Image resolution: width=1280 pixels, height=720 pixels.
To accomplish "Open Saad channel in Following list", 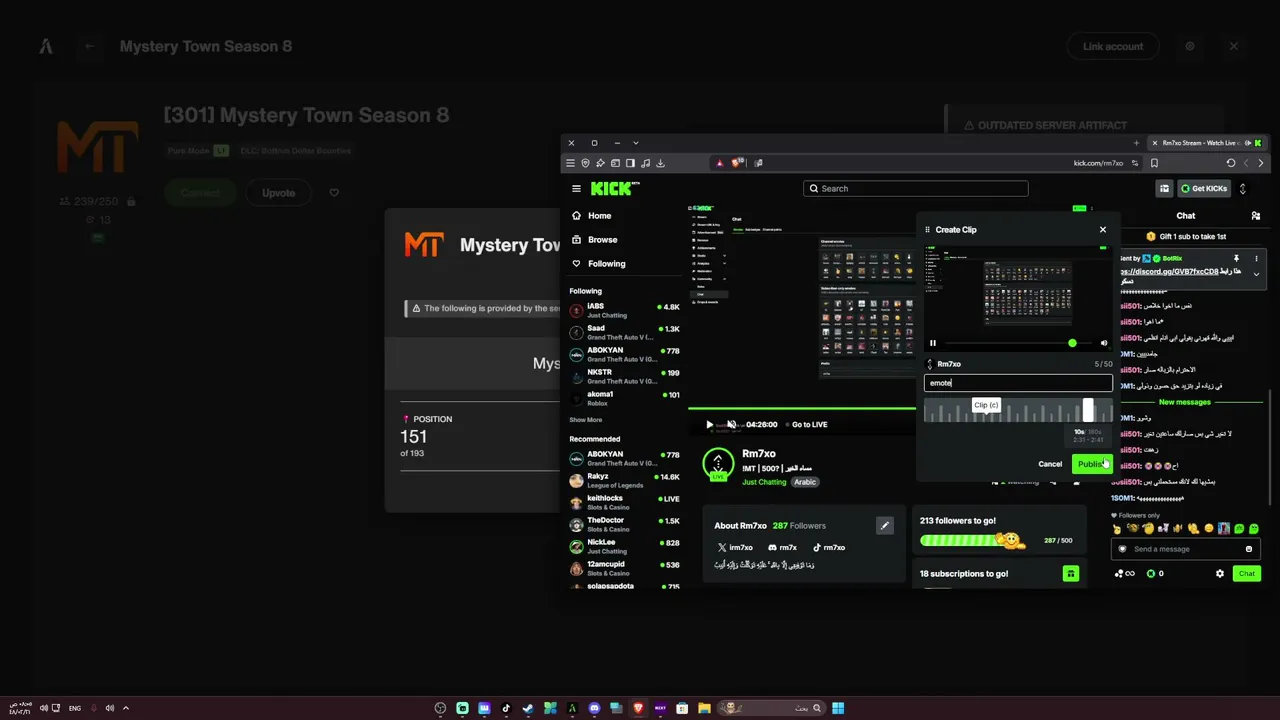I will tap(625, 332).
